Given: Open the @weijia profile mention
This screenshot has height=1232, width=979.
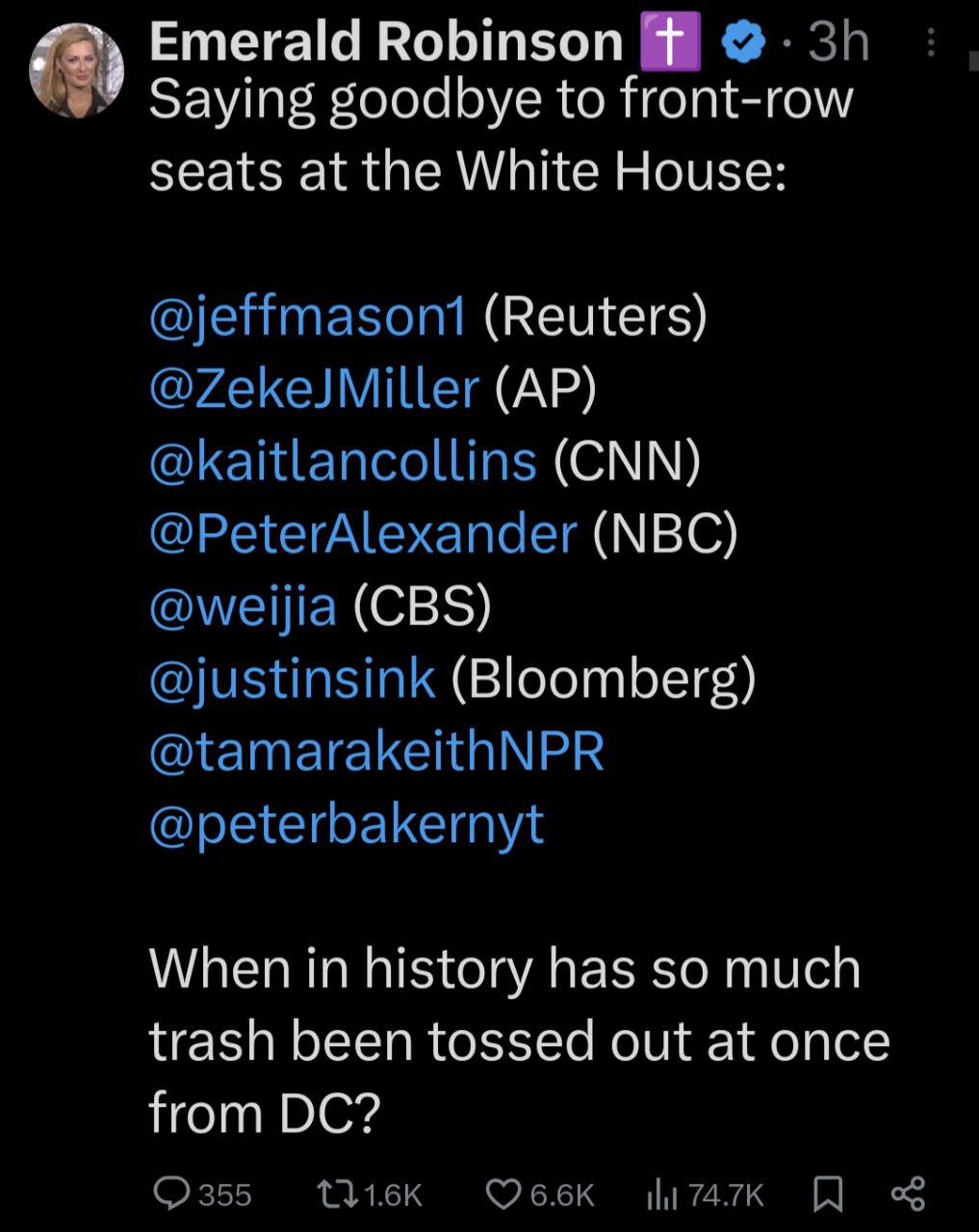Looking at the screenshot, I should coord(243,605).
